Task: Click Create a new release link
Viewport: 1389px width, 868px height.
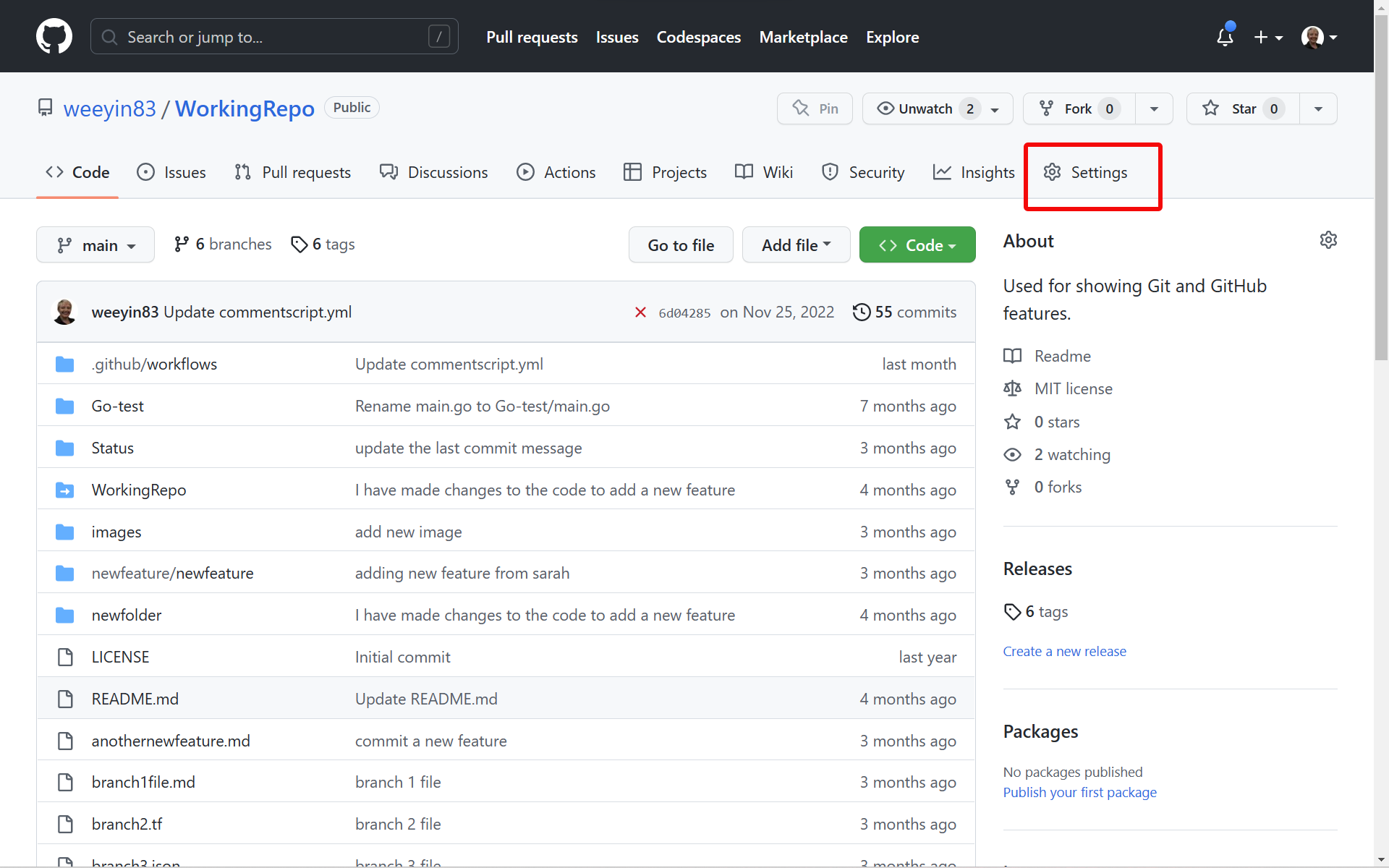Action: coord(1064,651)
